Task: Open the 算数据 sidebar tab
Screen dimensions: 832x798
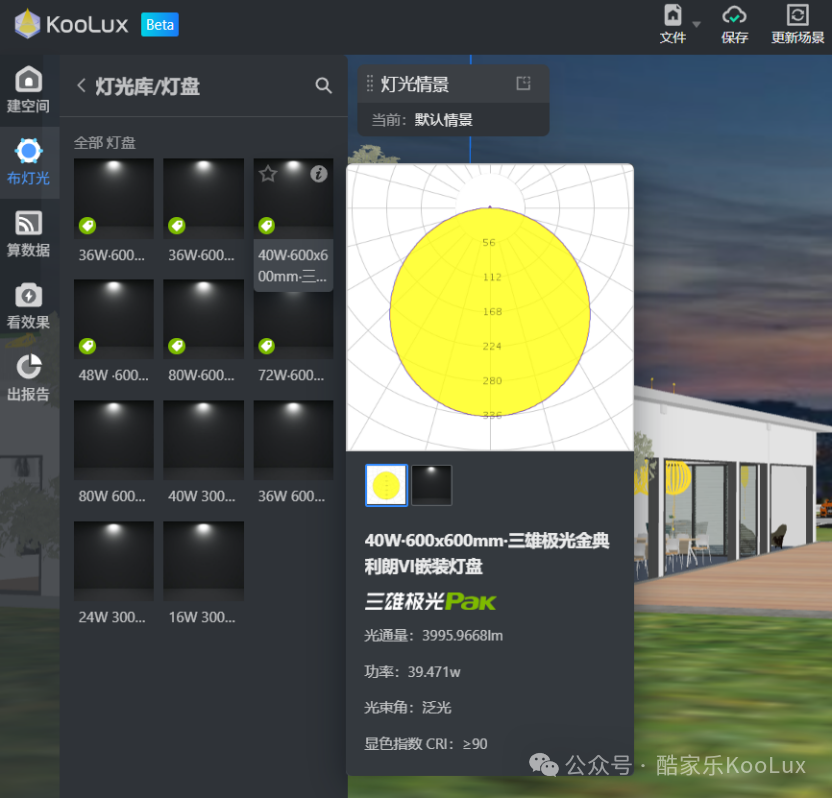Action: (28, 234)
